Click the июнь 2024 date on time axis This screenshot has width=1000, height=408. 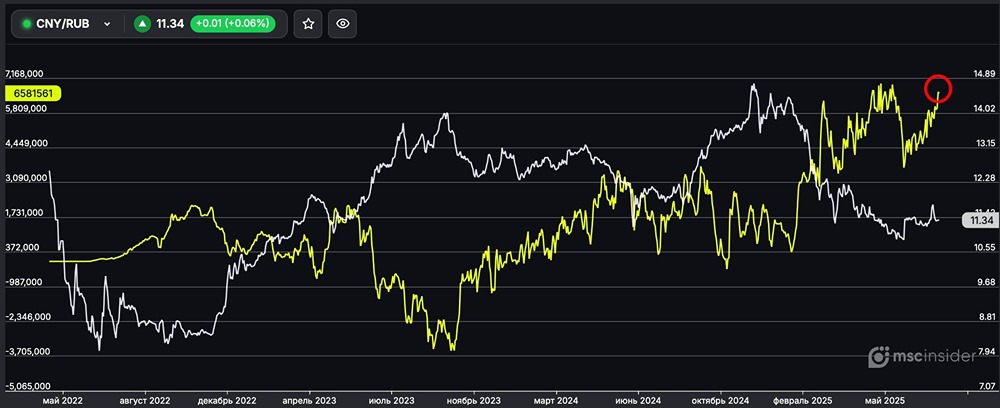(636, 400)
